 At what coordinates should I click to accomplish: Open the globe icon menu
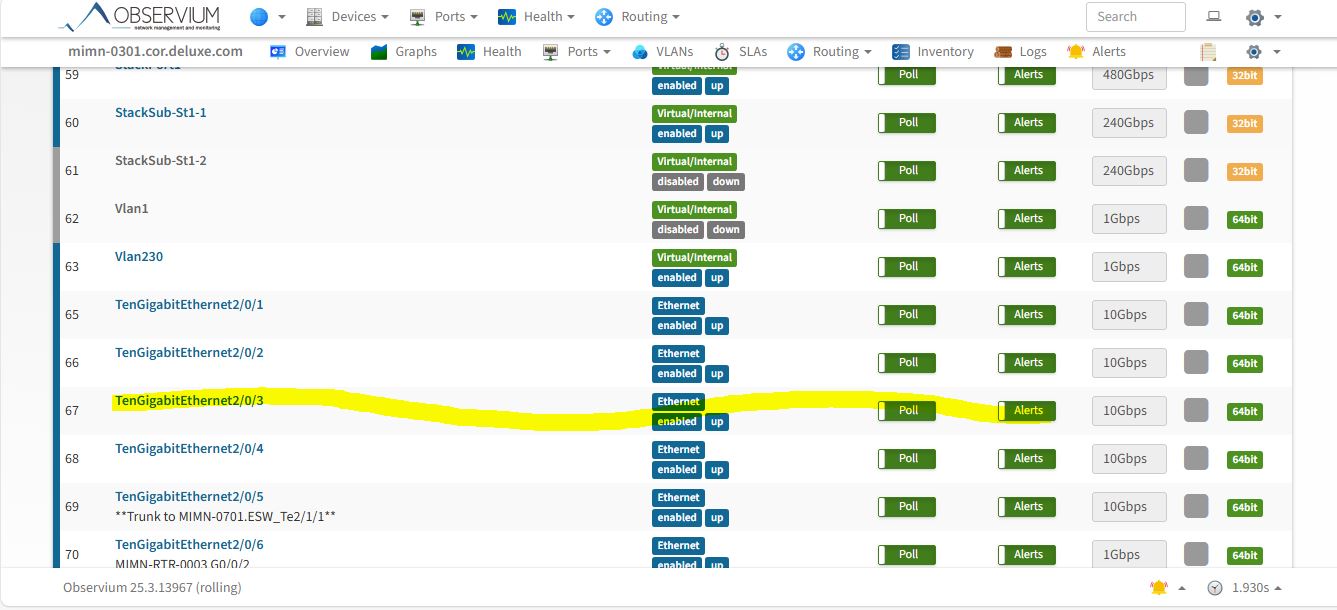tap(260, 17)
